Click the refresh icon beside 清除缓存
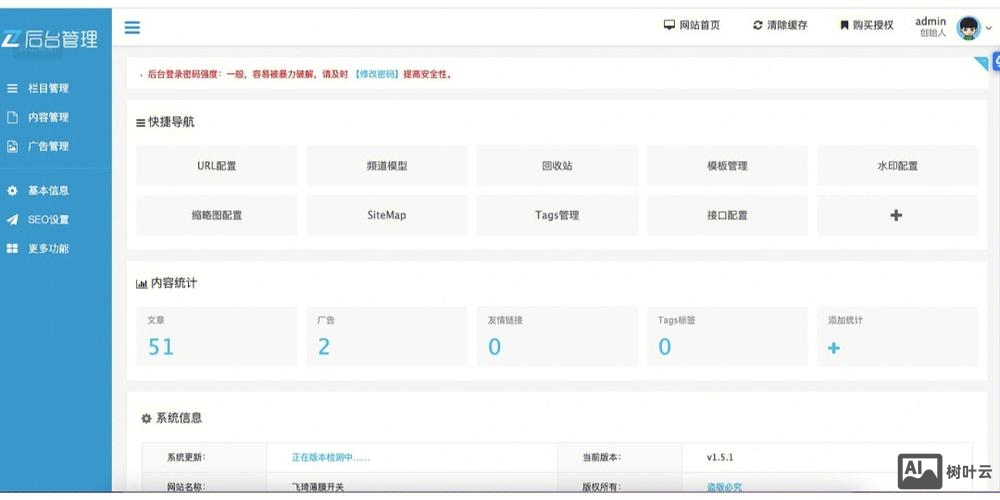 pyautogui.click(x=758, y=26)
